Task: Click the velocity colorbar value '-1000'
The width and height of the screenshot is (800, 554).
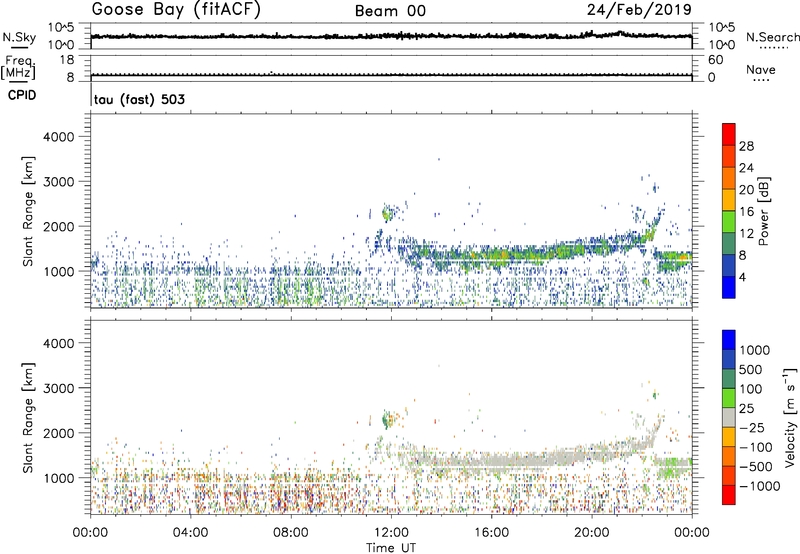Action: pyautogui.click(x=759, y=486)
